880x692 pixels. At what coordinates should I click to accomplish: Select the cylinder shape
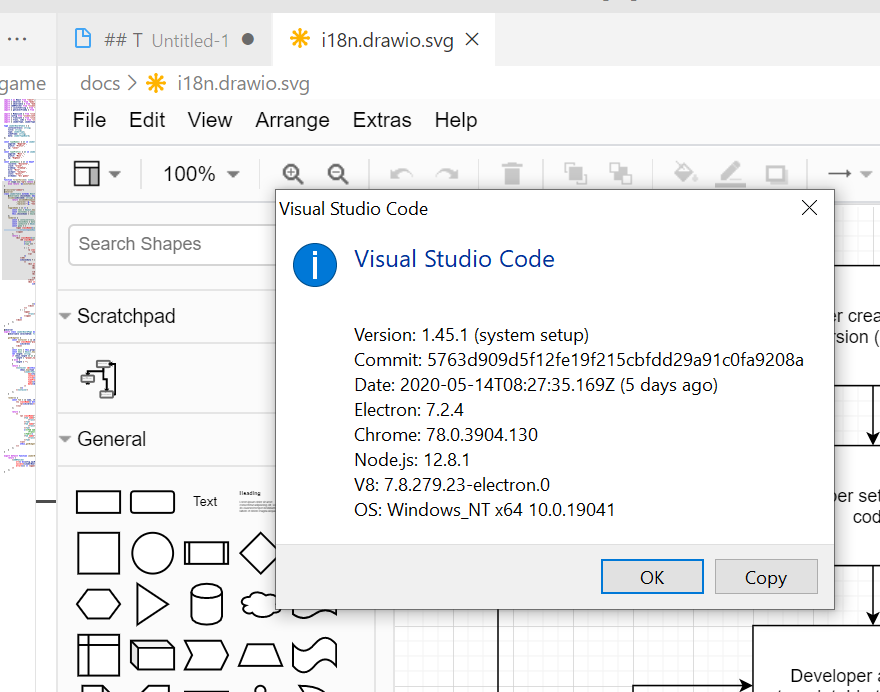206,604
